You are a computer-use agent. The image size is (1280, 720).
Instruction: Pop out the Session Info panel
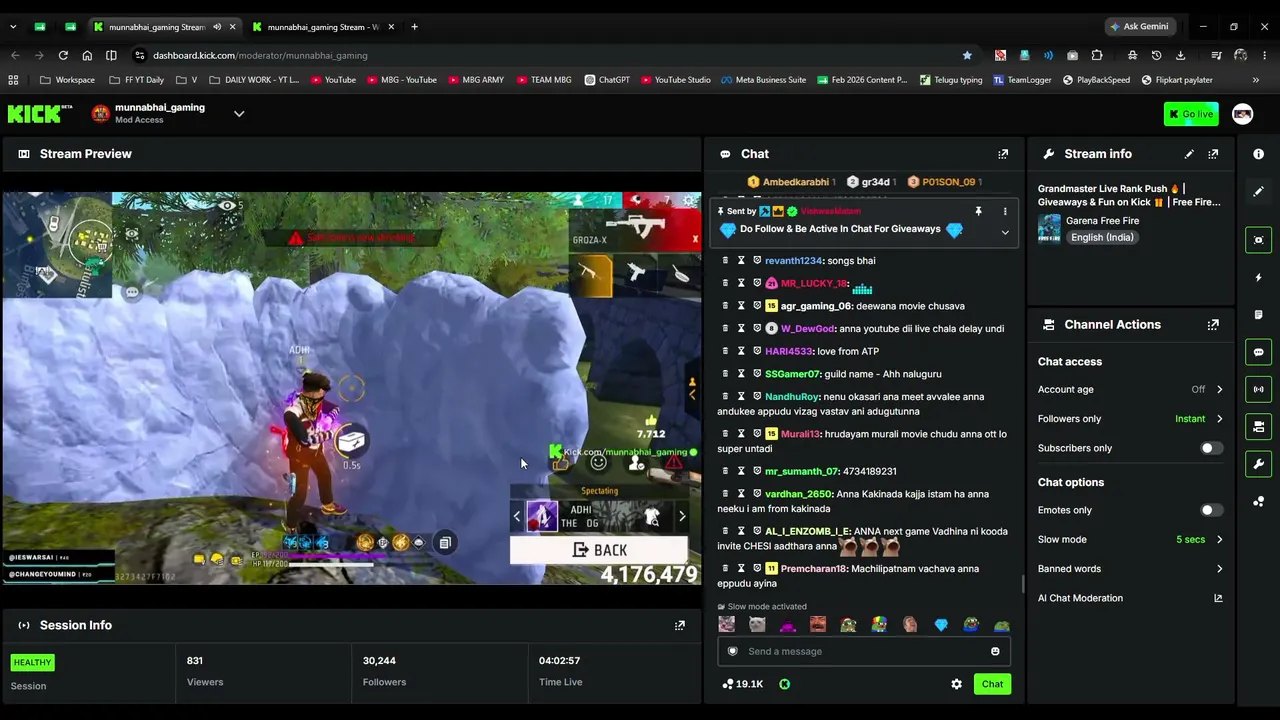[x=680, y=625]
